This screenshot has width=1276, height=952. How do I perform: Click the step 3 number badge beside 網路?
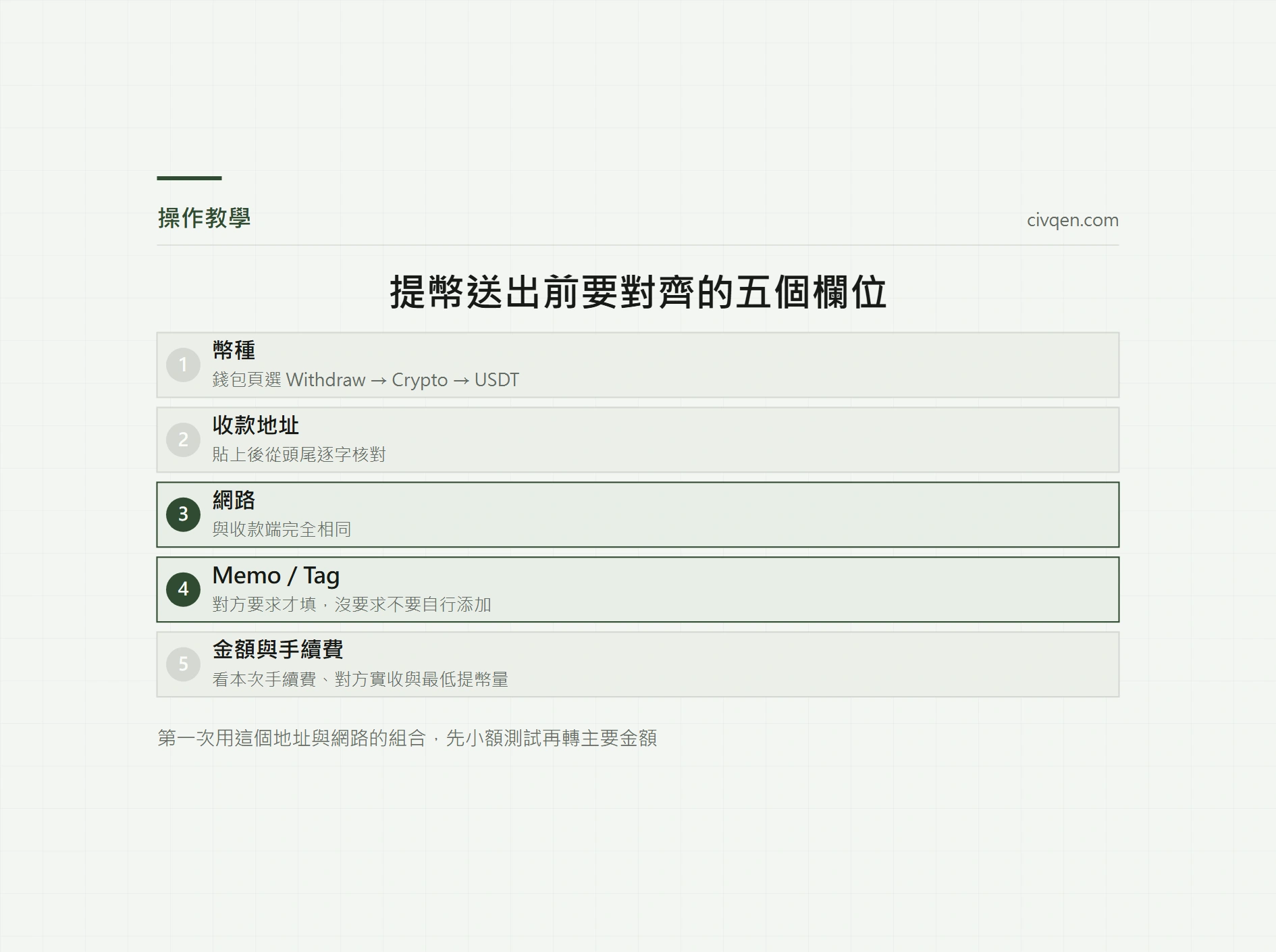coord(183,514)
